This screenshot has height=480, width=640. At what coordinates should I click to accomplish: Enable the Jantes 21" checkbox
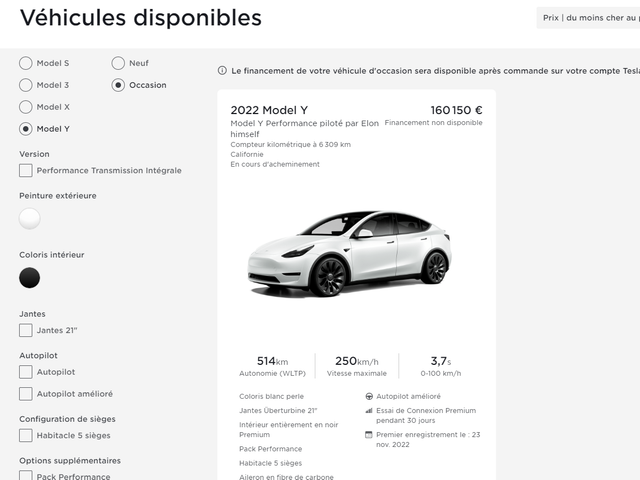pyautogui.click(x=26, y=330)
